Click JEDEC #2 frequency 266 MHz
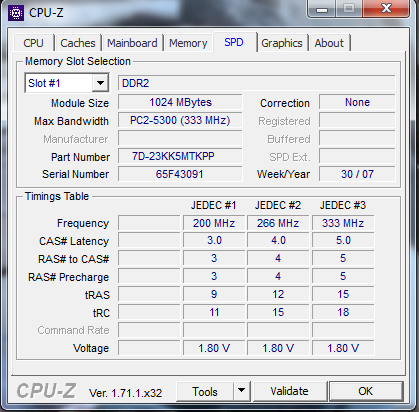Viewport: 419px width, 412px height. [x=278, y=223]
